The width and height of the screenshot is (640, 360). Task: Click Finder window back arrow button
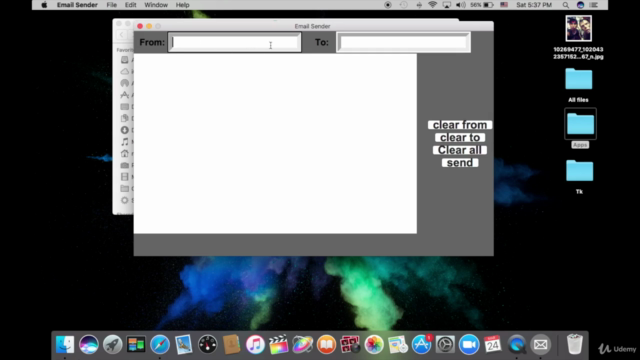[122, 35]
